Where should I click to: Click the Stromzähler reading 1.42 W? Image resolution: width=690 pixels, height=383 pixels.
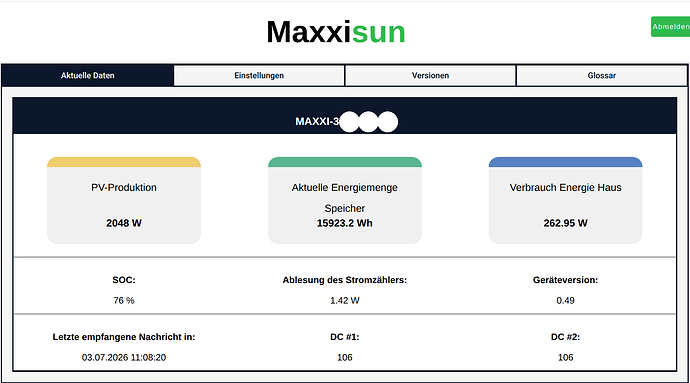[x=345, y=301]
